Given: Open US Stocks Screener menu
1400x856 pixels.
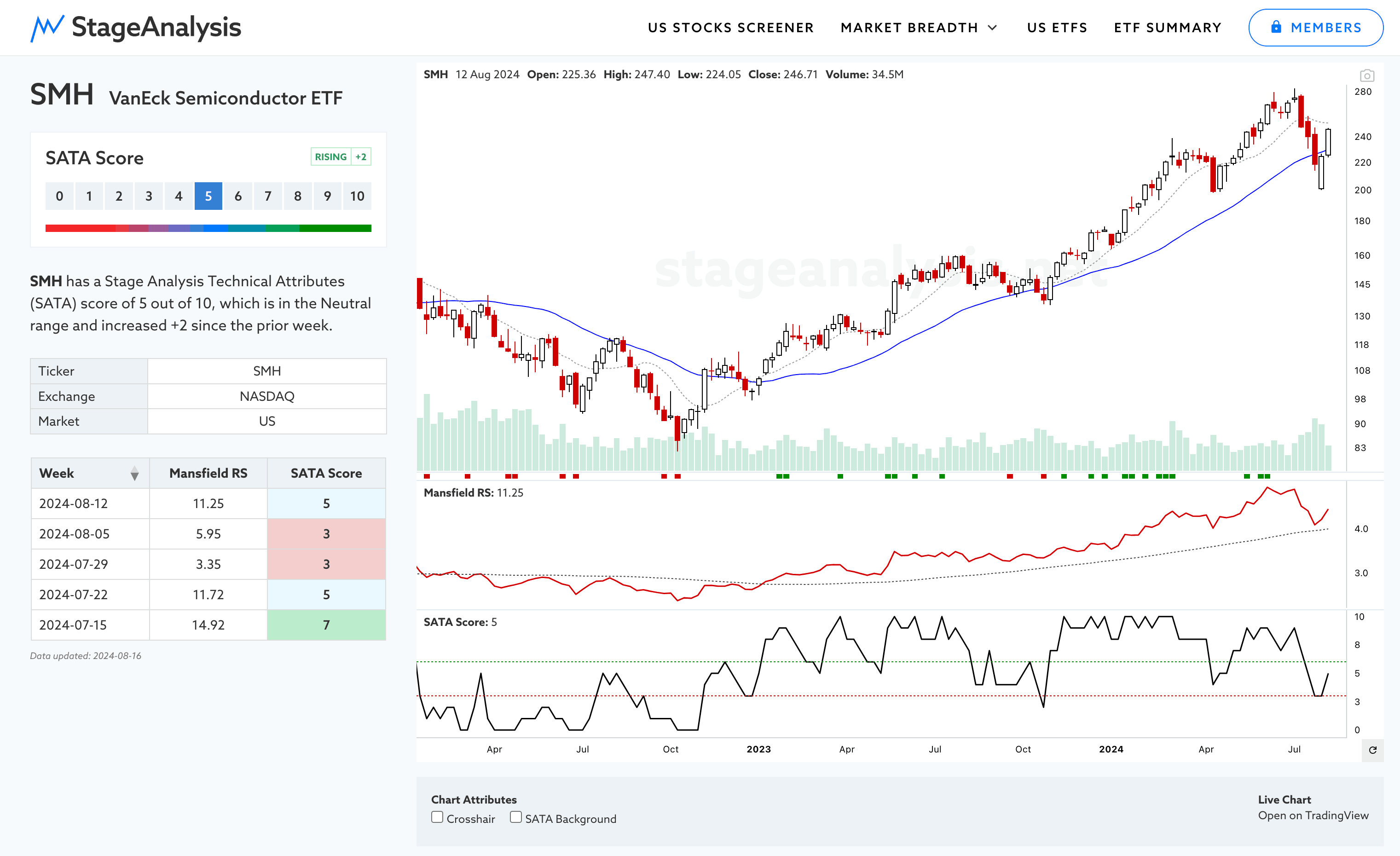Looking at the screenshot, I should point(731,28).
